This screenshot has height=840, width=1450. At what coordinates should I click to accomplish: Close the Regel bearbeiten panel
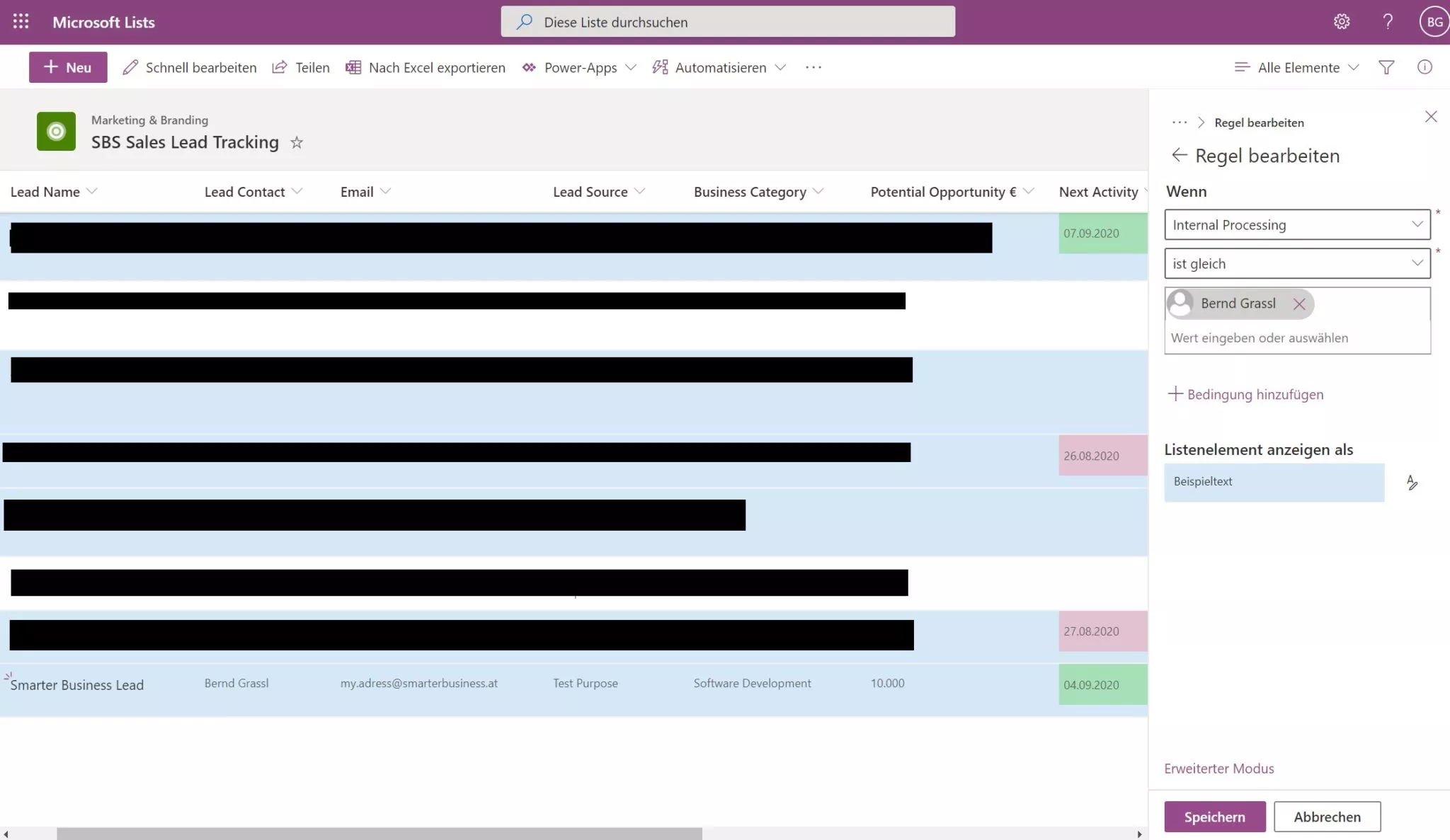pyautogui.click(x=1431, y=116)
